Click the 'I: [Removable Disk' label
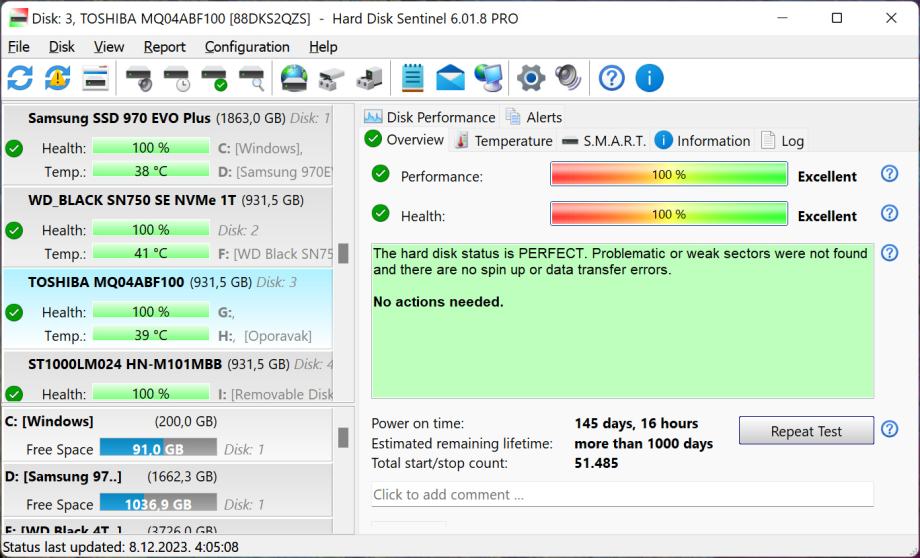920x558 pixels. coord(276,394)
